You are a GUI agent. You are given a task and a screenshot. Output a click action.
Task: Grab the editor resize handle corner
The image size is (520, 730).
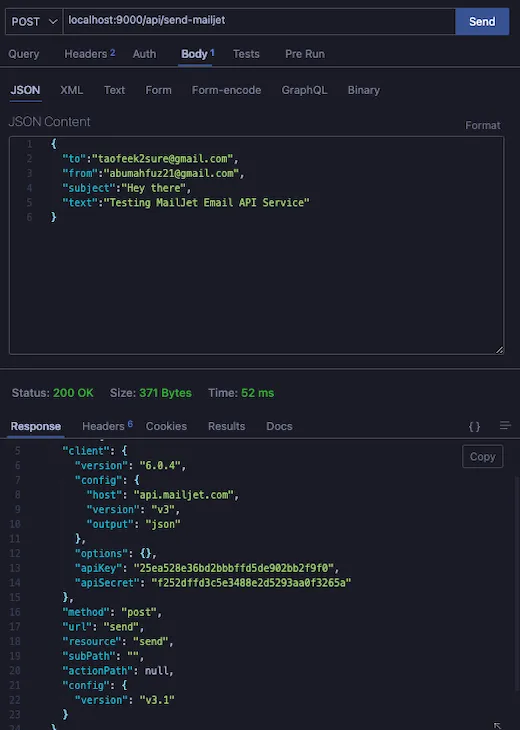[x=500, y=350]
